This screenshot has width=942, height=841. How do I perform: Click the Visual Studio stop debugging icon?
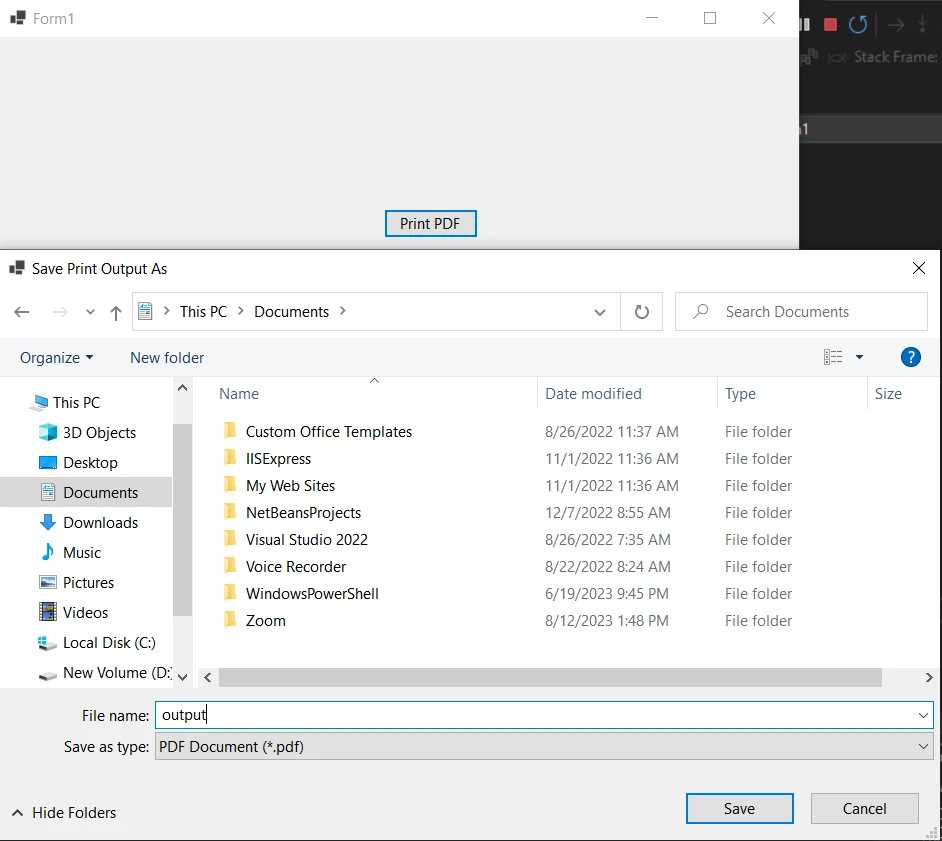tap(830, 24)
